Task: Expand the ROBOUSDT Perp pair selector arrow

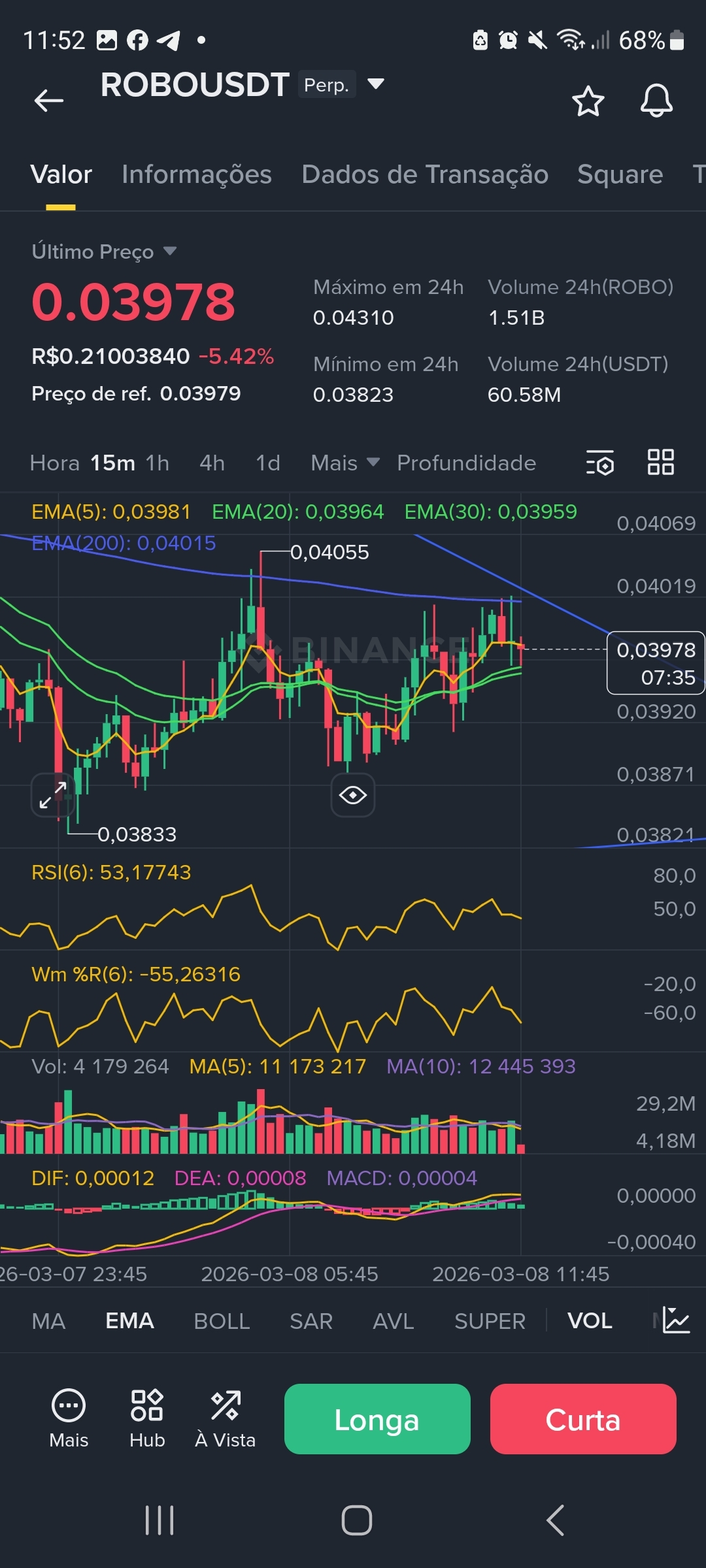Action: click(376, 84)
